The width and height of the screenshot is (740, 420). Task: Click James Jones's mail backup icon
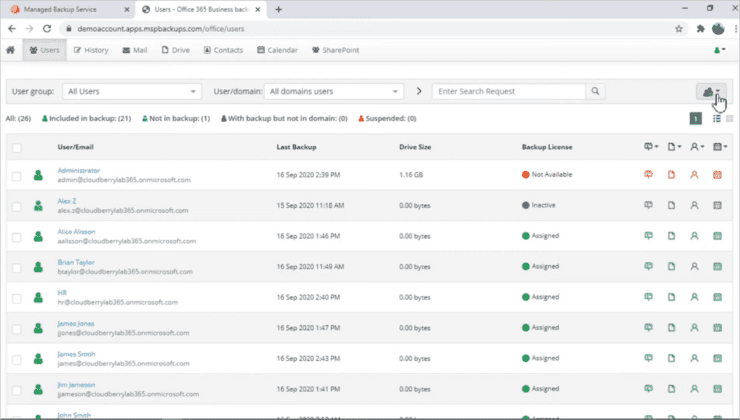pos(648,328)
